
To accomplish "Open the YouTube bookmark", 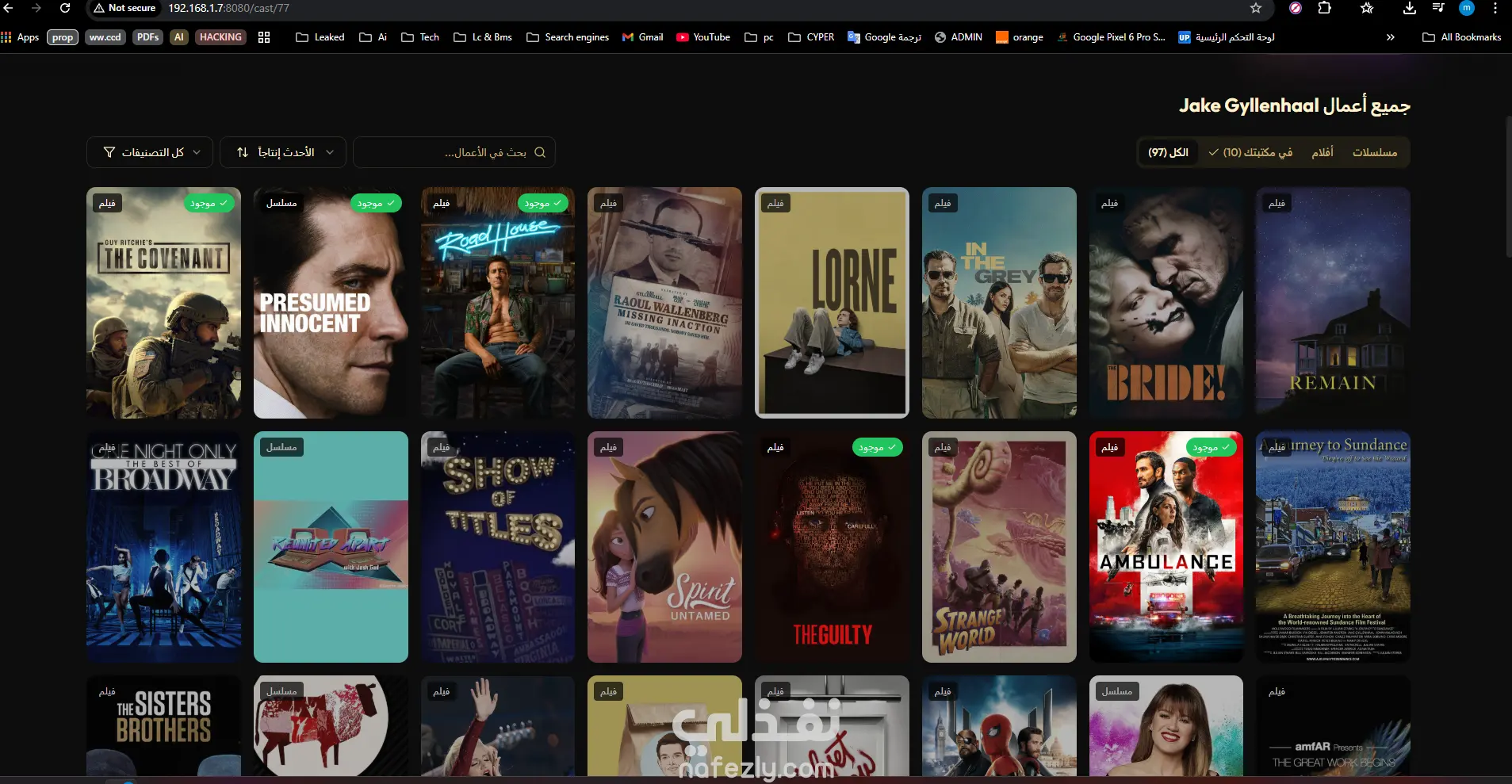I will (x=703, y=37).
